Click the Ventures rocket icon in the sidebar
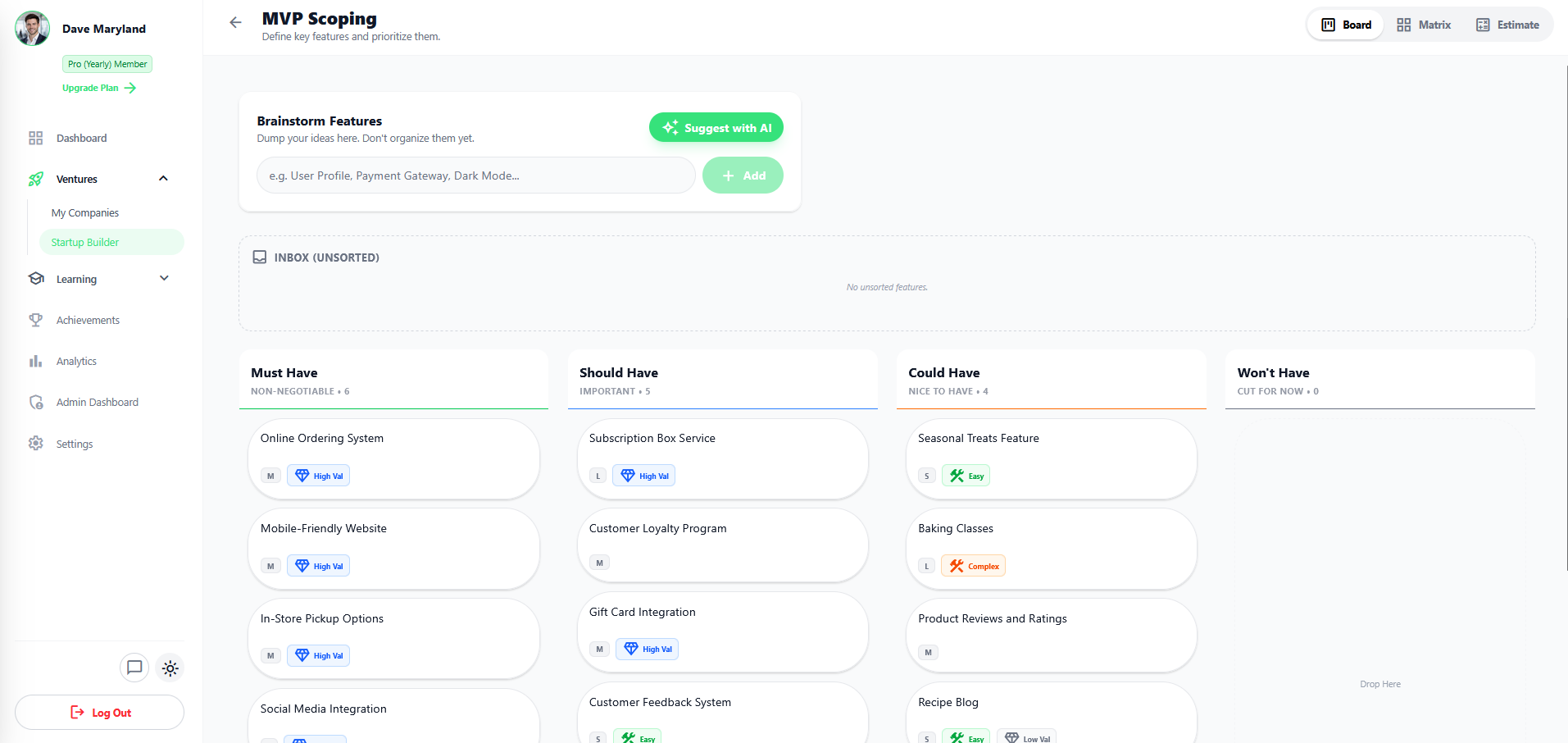This screenshot has width=1568, height=743. click(x=36, y=179)
